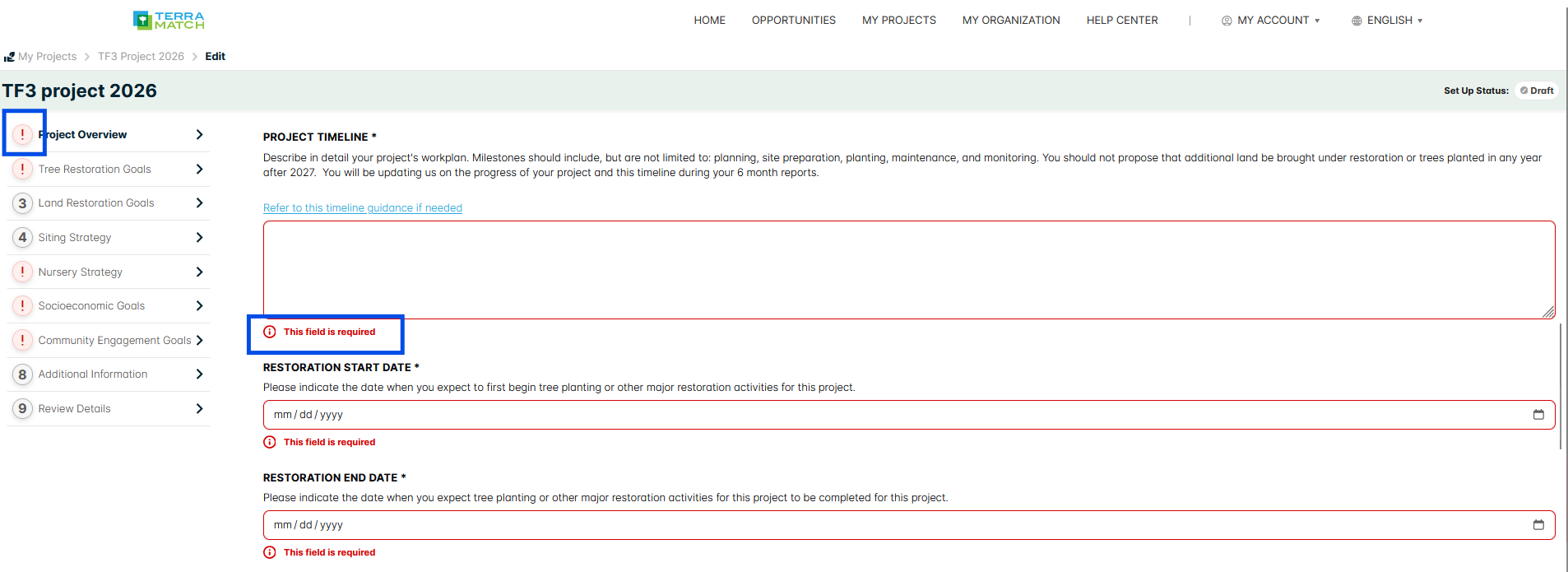Open the Opportunities menu item

[x=794, y=21]
